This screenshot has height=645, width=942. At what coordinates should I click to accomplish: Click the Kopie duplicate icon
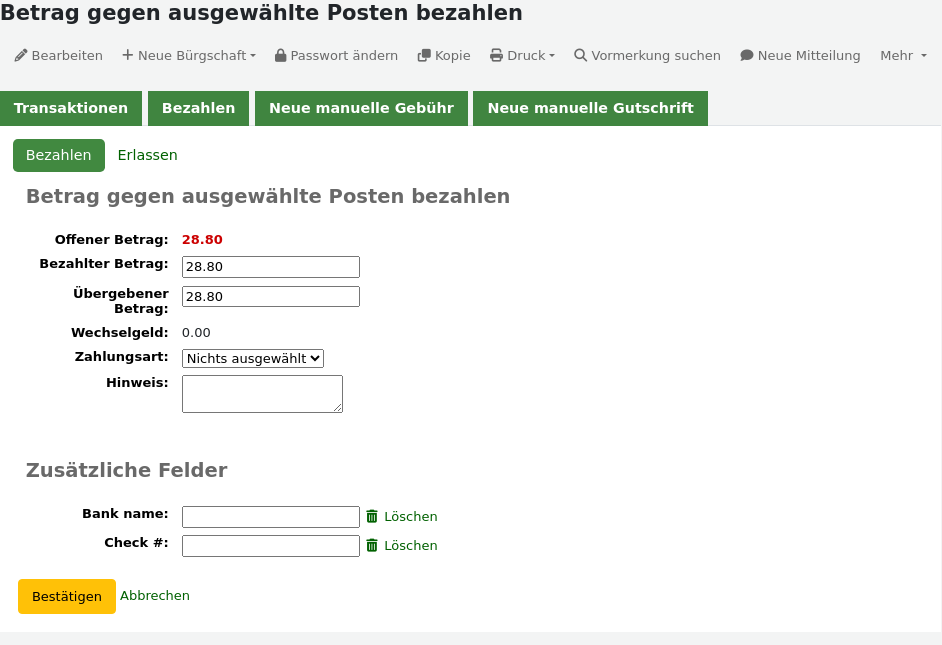coord(424,55)
